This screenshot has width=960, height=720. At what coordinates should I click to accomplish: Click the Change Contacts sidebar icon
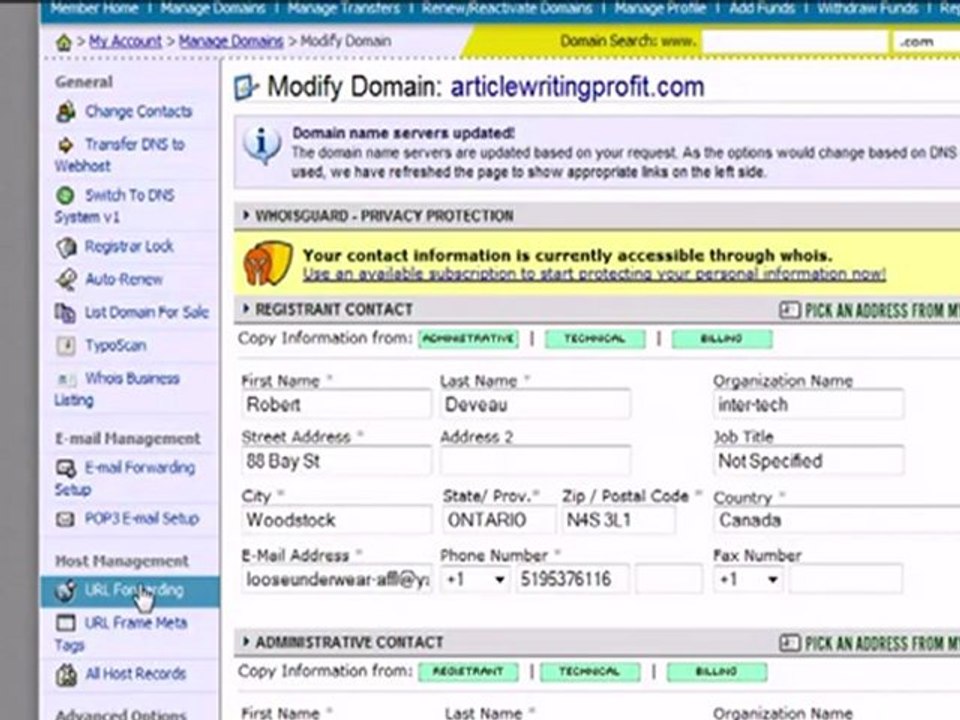66,112
